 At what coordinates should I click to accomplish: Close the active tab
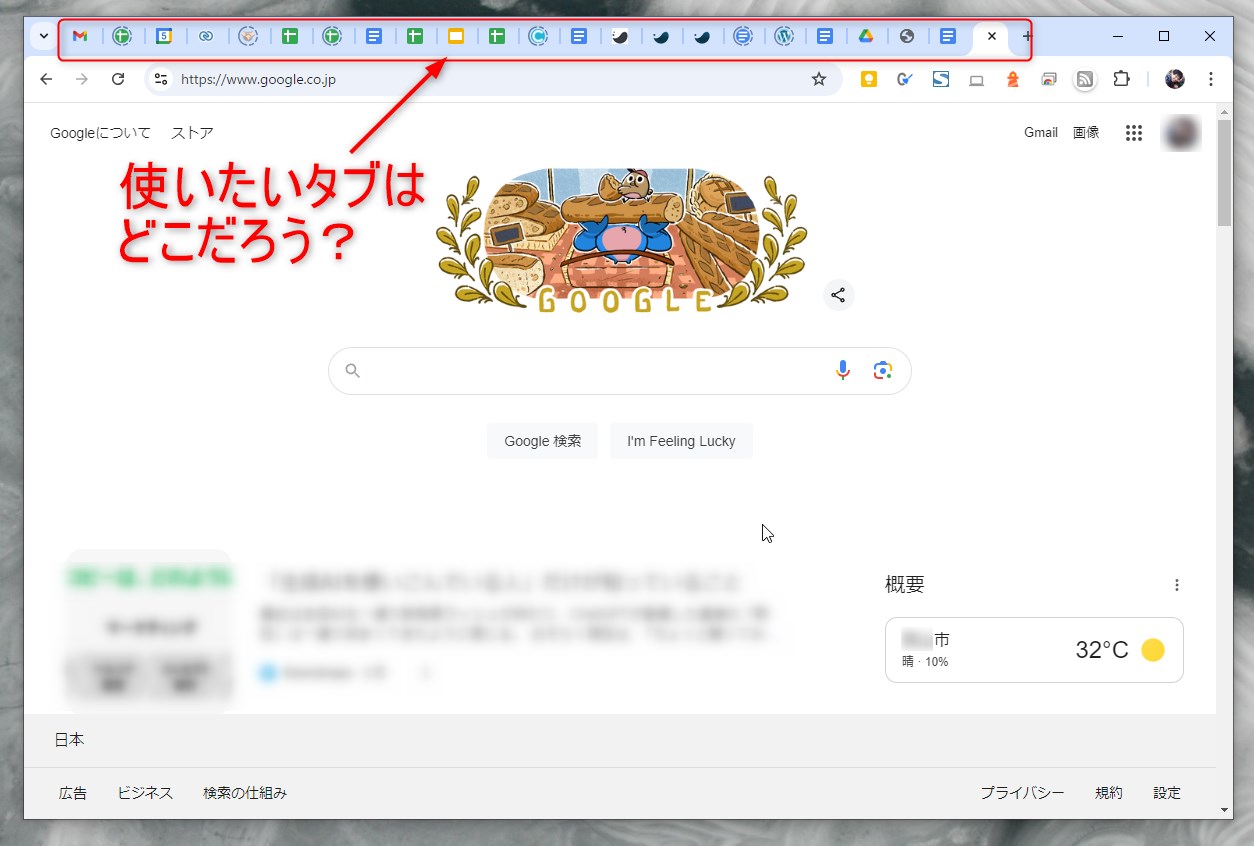[991, 36]
